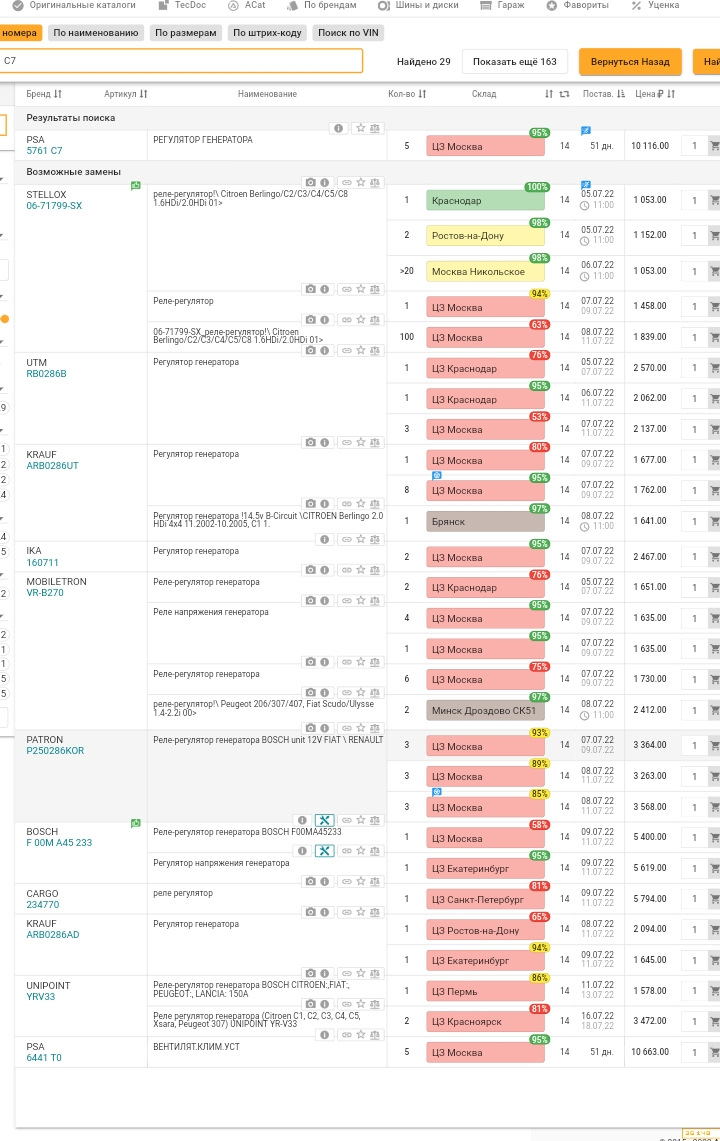Switch to По наименованию search tab
This screenshot has width=720, height=1141.
pos(95,33)
